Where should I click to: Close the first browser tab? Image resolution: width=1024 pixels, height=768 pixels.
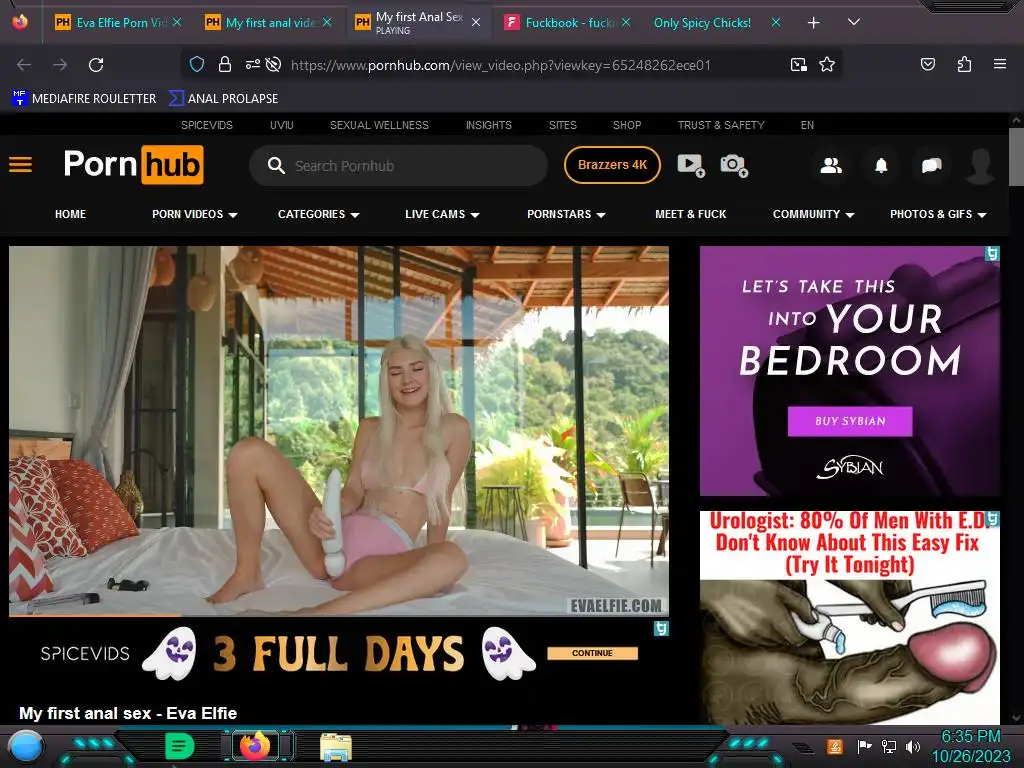point(177,22)
